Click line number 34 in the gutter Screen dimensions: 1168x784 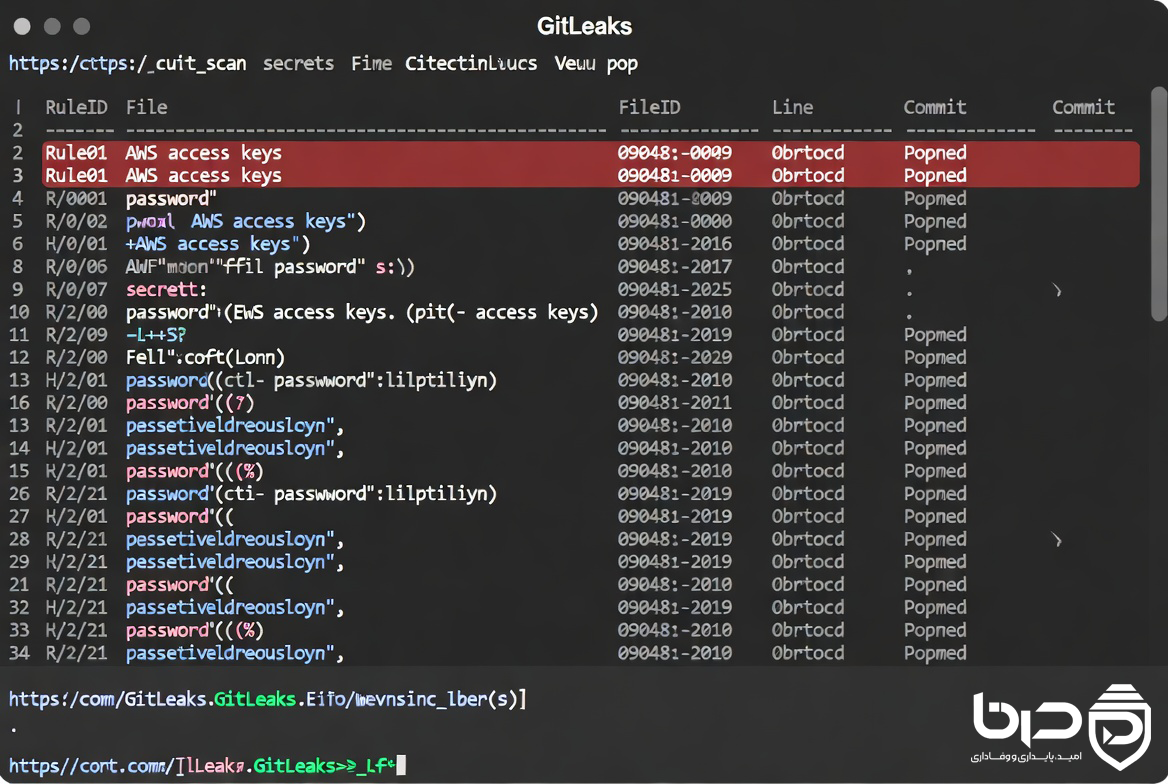click(19, 654)
